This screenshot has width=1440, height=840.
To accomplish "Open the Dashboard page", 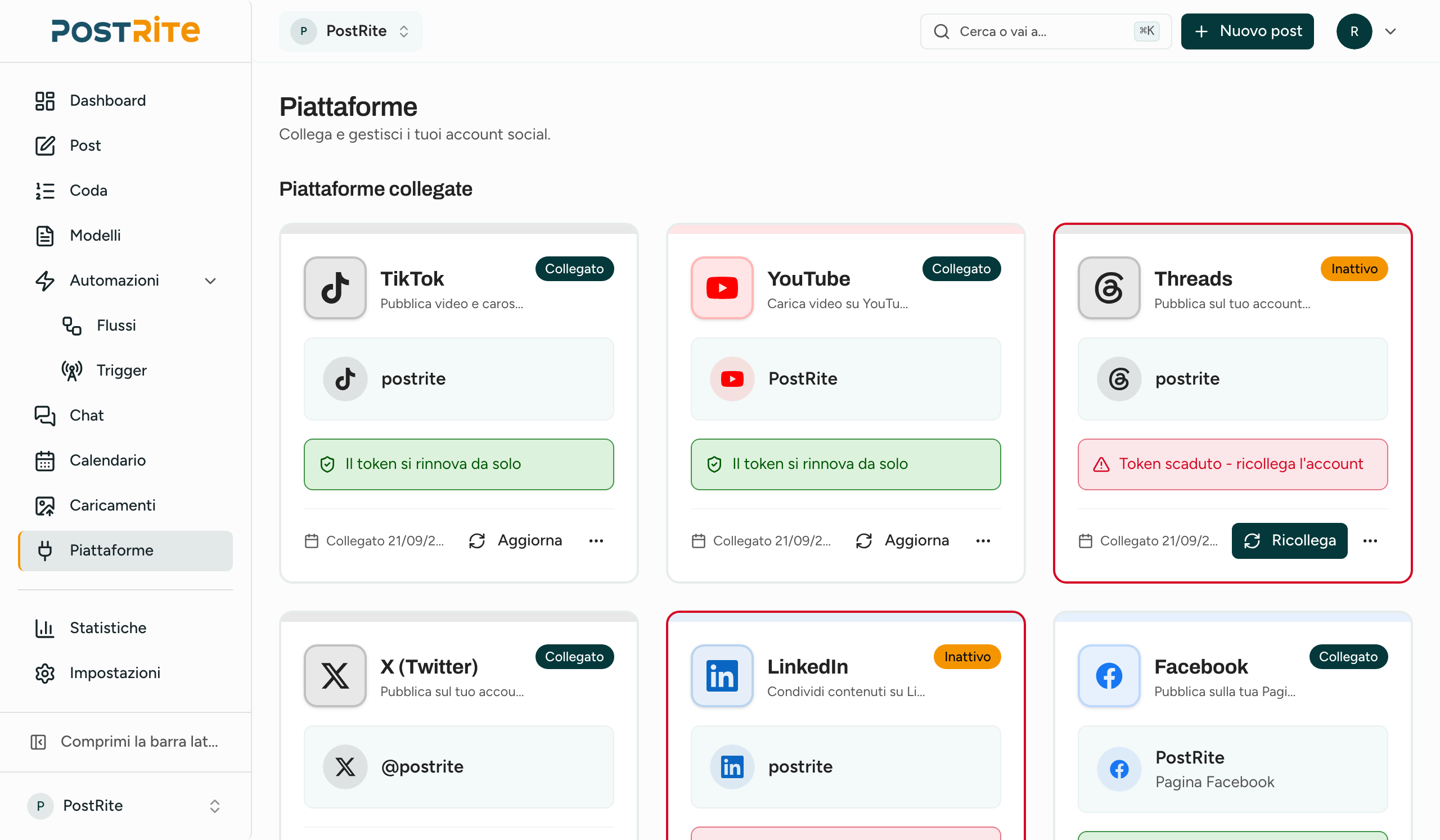I will 125,101.
